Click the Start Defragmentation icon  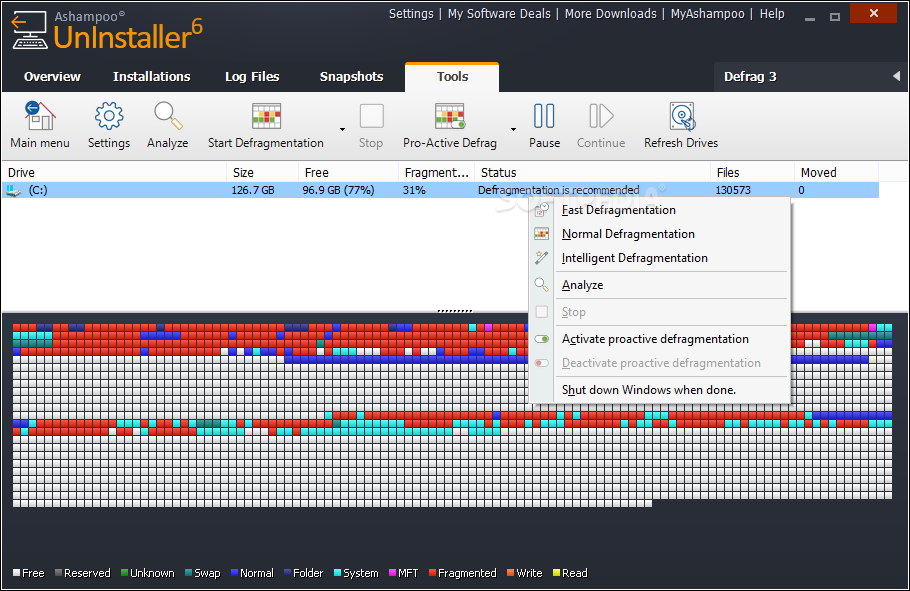coord(266,116)
